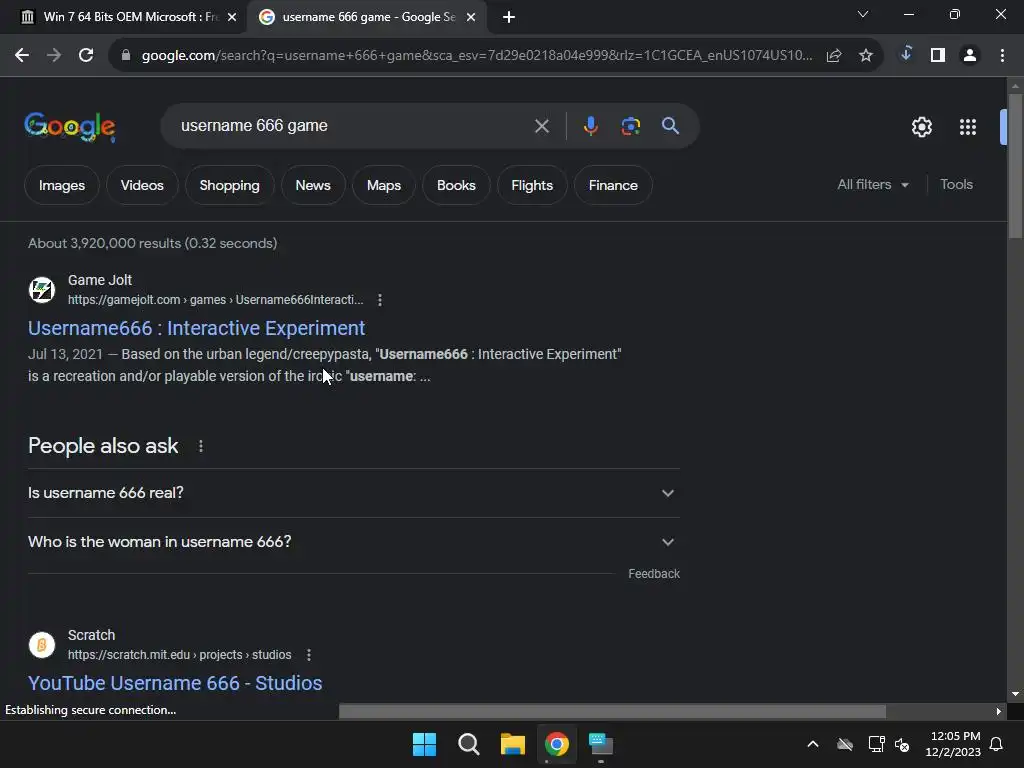This screenshot has height=768, width=1024.
Task: Open 'Username666 : Interactive Experiment' link
Action: click(197, 328)
